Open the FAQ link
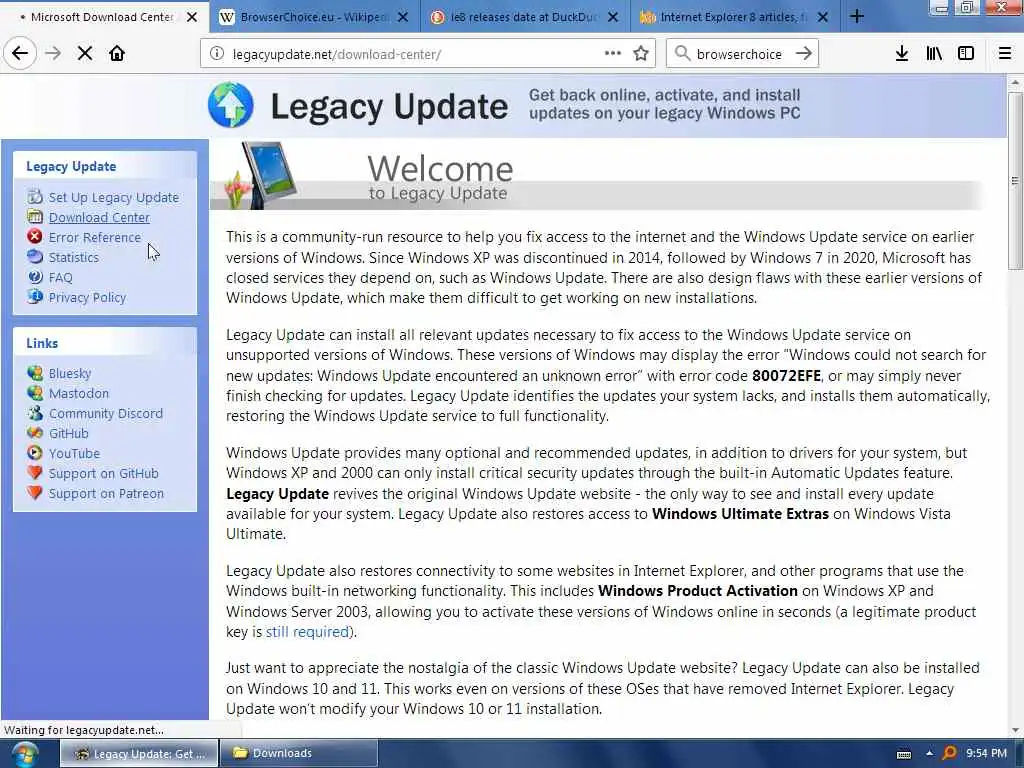 tap(61, 278)
